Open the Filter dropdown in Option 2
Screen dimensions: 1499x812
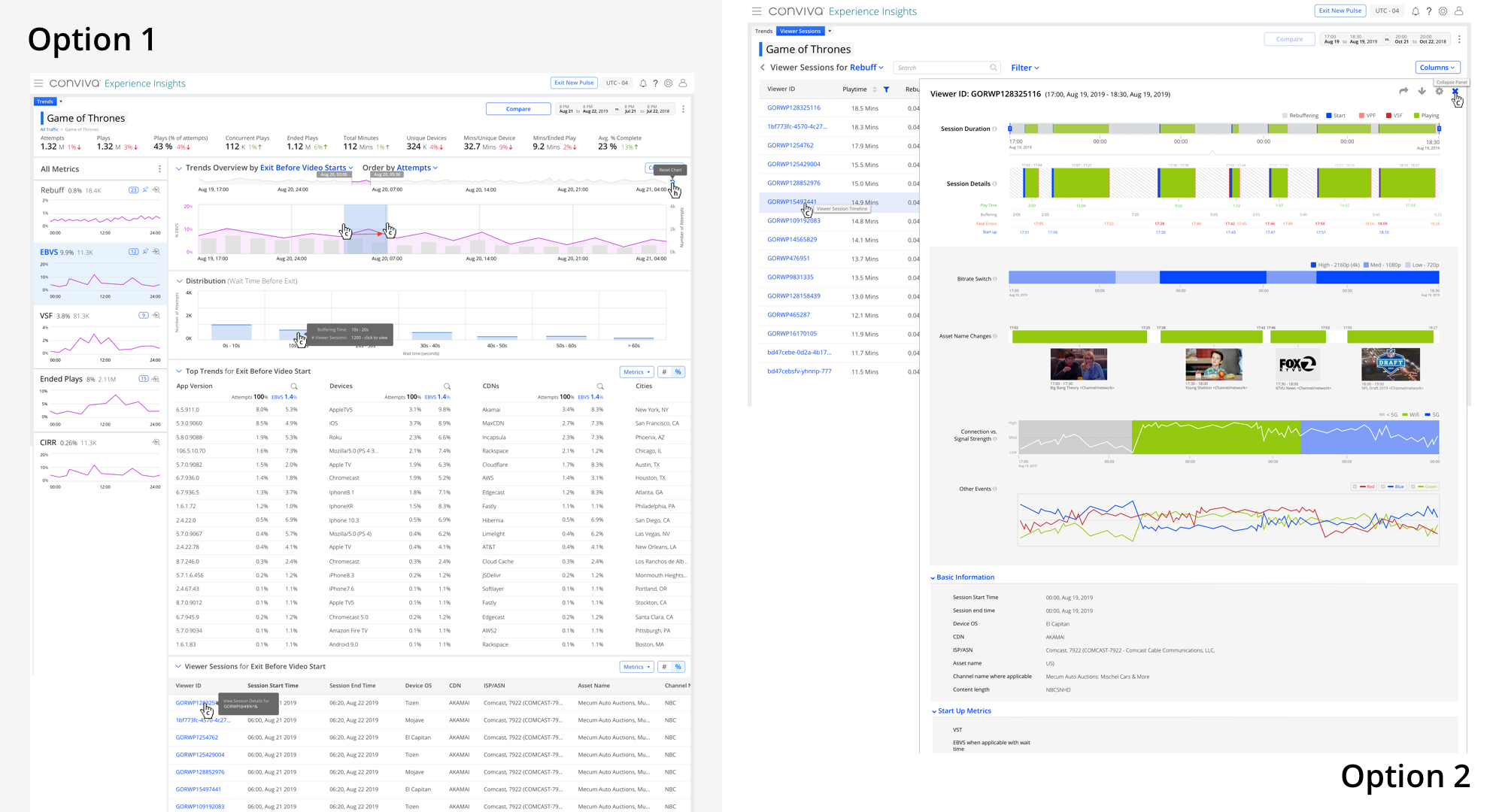point(1025,68)
